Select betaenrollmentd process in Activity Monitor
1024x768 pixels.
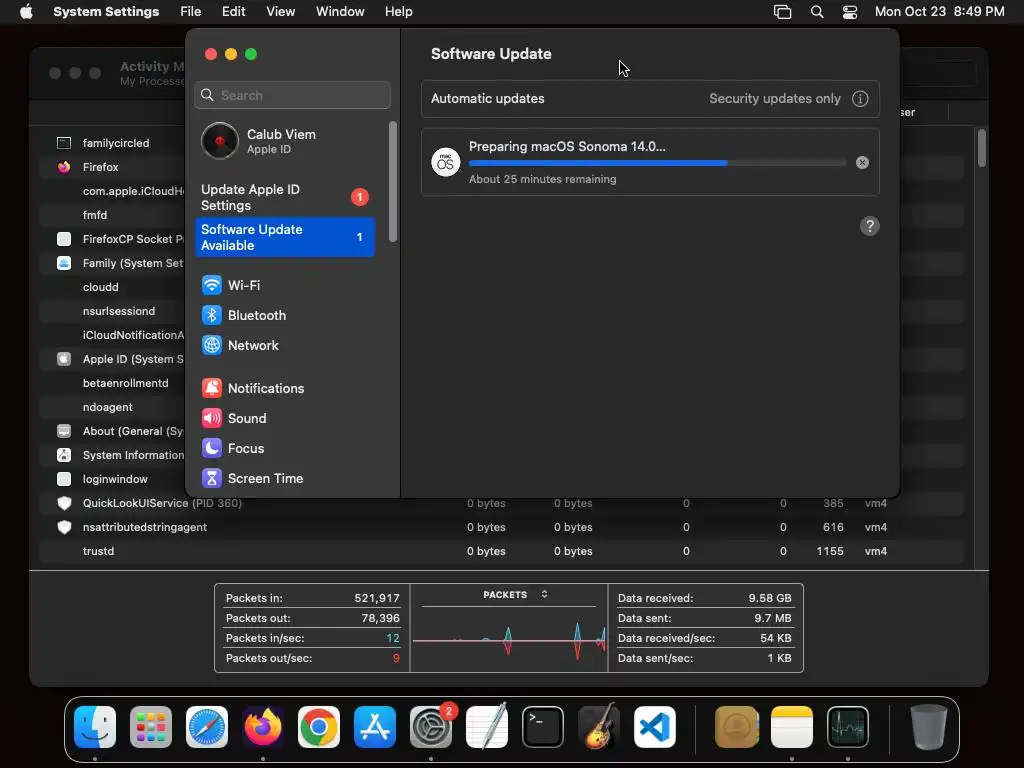pos(125,383)
